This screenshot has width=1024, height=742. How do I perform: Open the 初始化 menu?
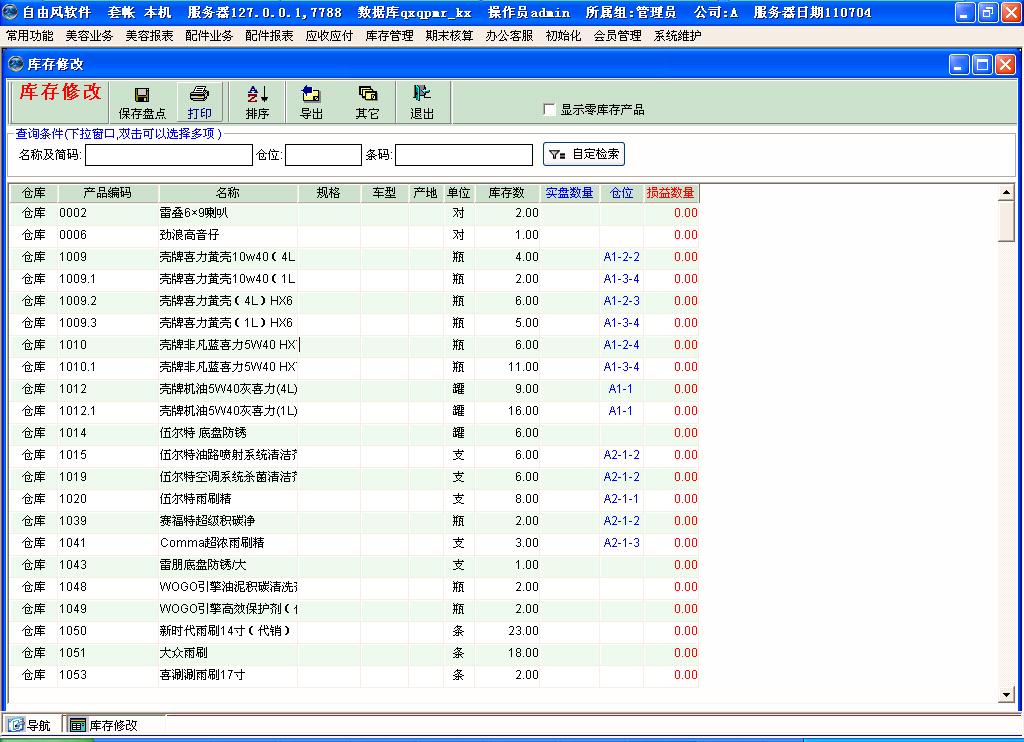coord(564,36)
